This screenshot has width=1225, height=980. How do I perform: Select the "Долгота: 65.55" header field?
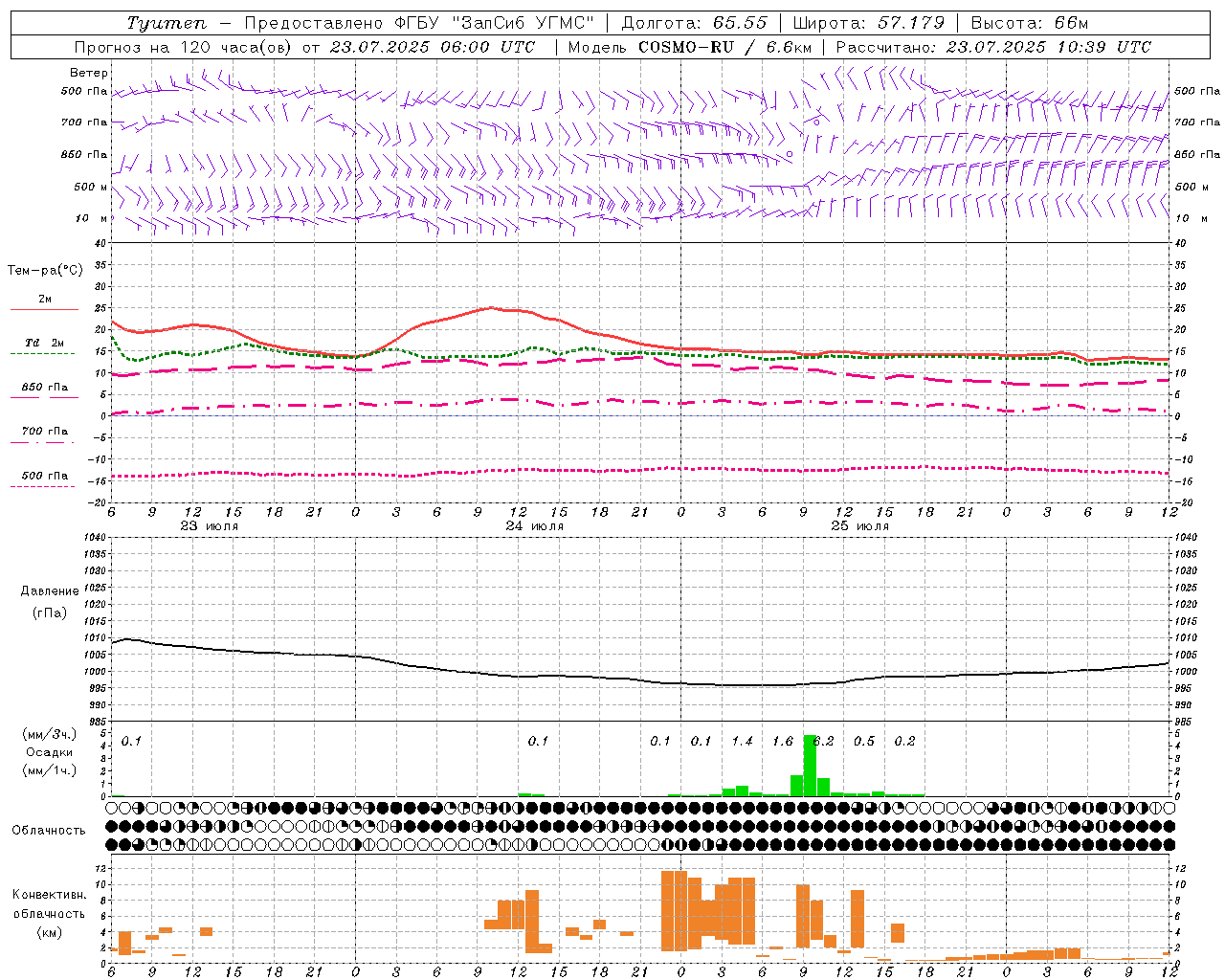(694, 23)
